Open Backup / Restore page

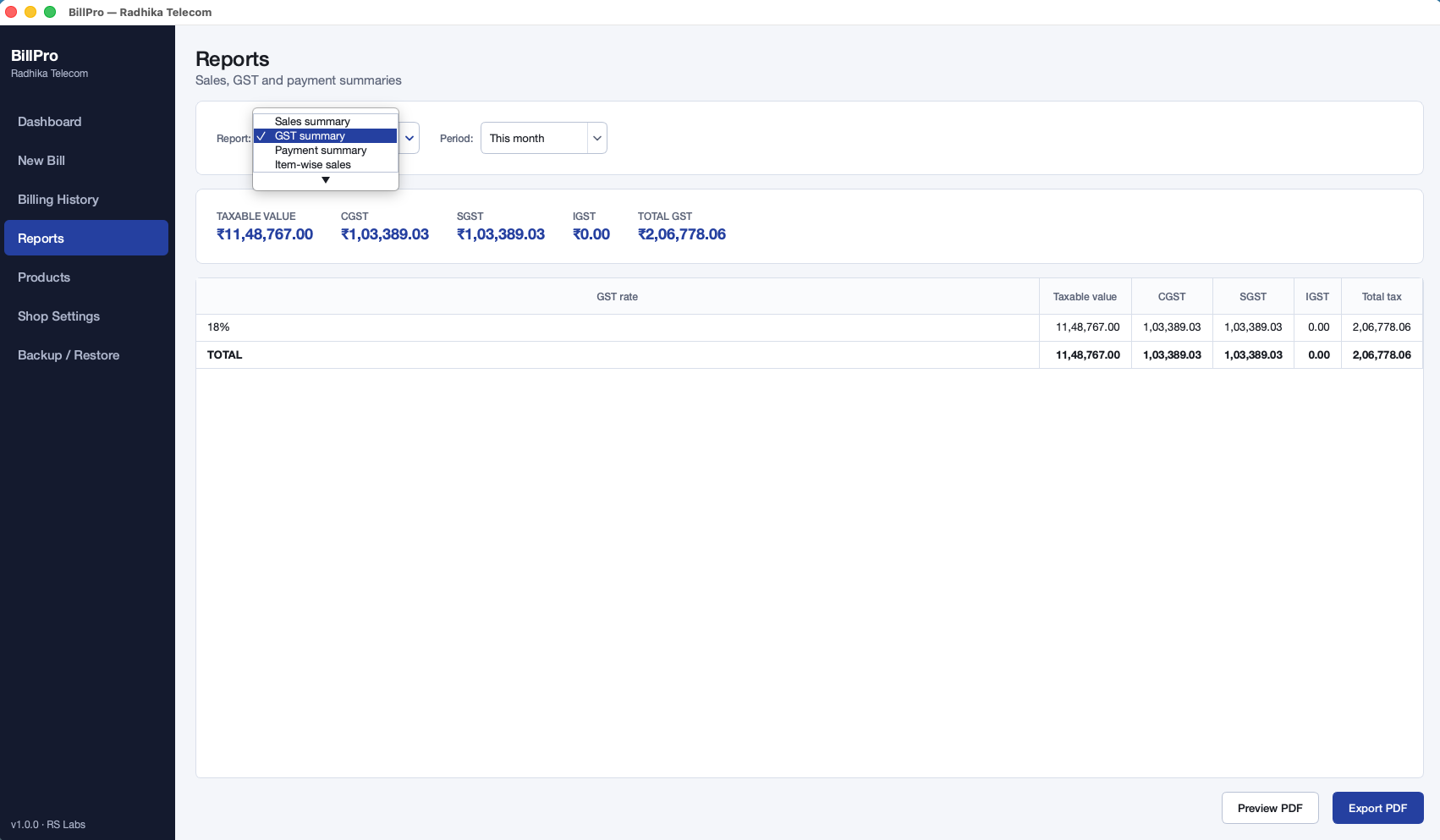(86, 355)
